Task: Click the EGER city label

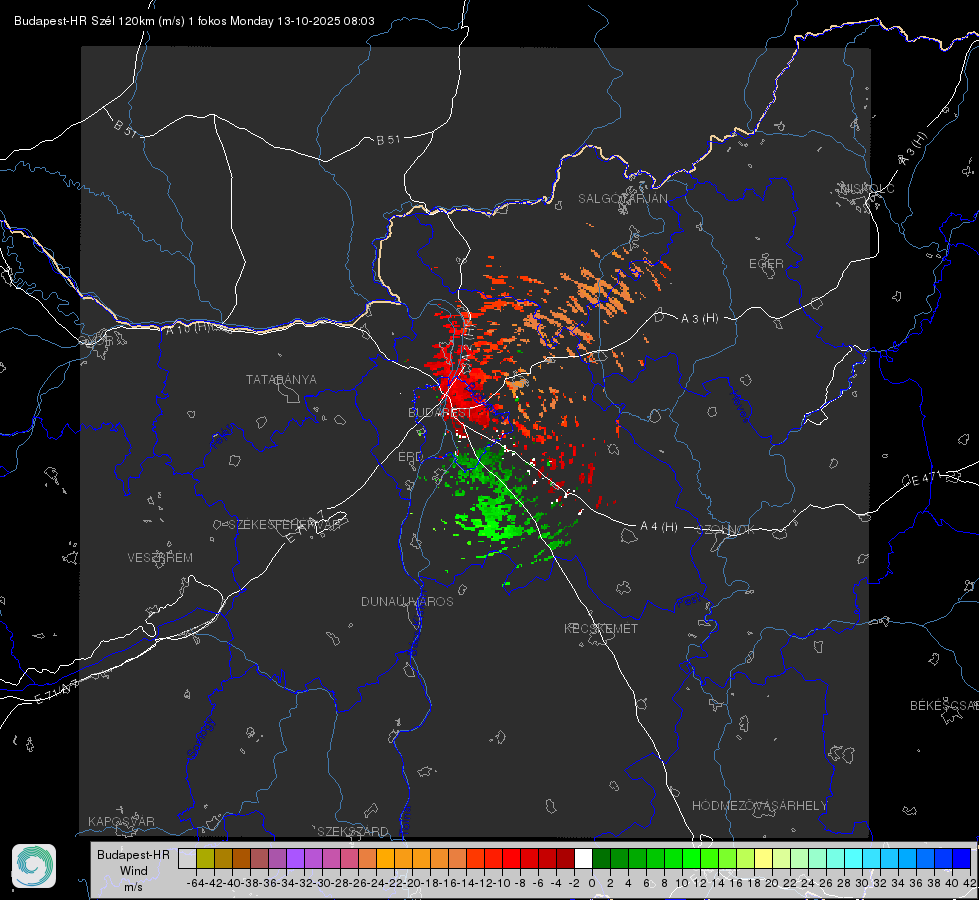Action: [766, 264]
